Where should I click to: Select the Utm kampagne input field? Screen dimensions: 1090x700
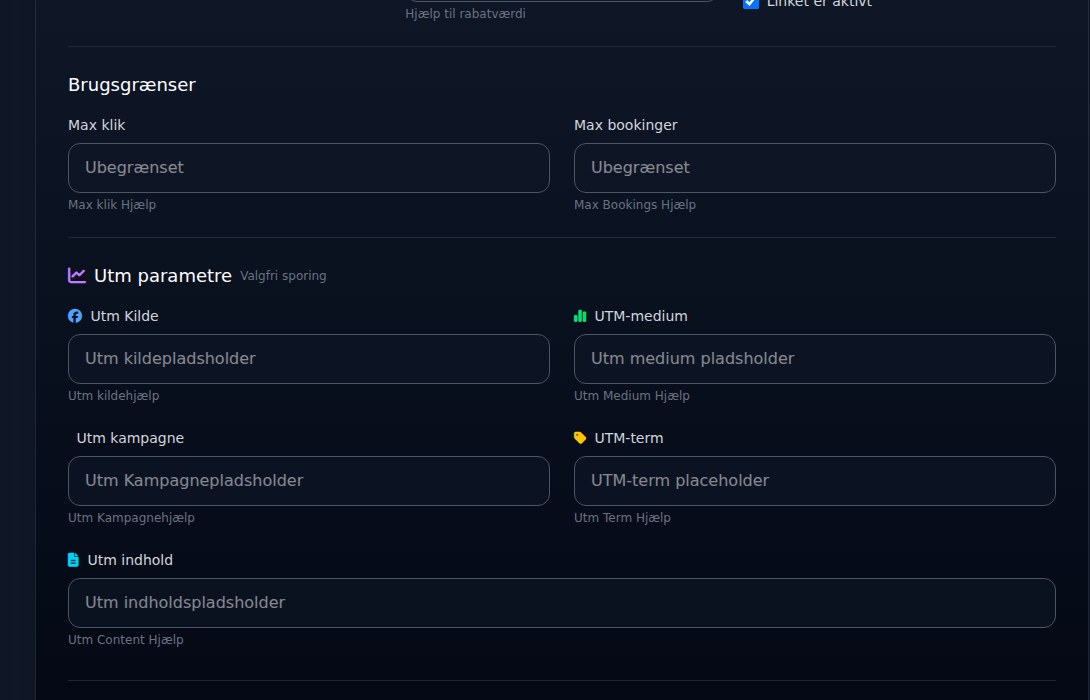[x=309, y=481]
